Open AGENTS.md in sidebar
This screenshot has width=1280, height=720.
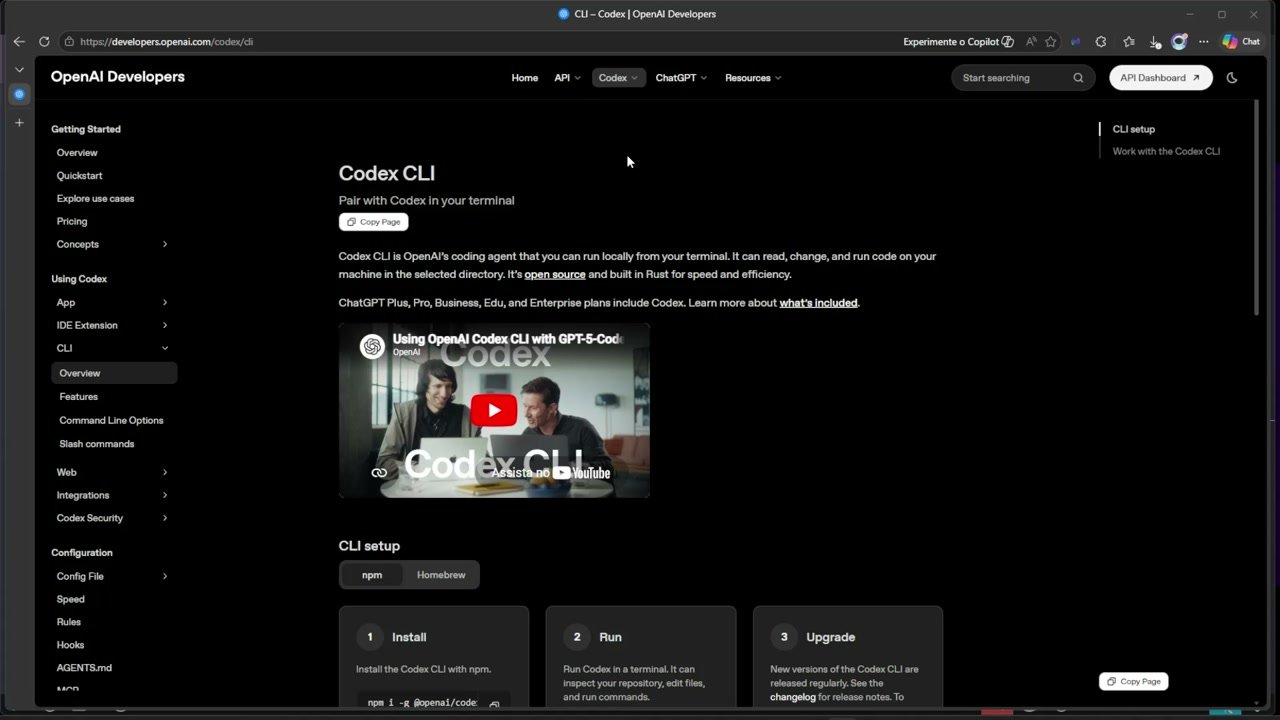click(84, 668)
